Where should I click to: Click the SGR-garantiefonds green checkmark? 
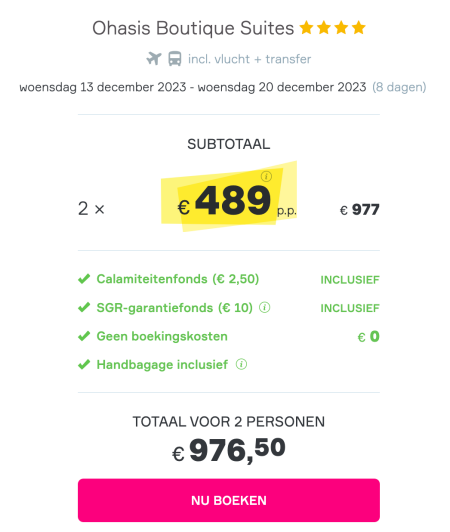(x=84, y=307)
